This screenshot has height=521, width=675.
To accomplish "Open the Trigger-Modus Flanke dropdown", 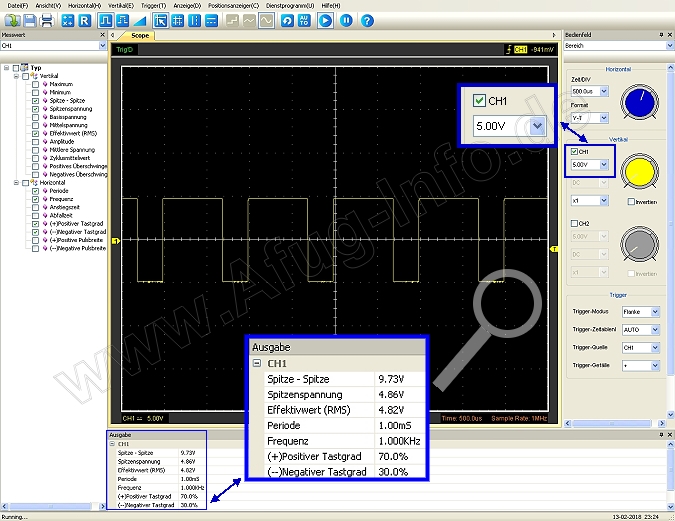I will [655, 311].
